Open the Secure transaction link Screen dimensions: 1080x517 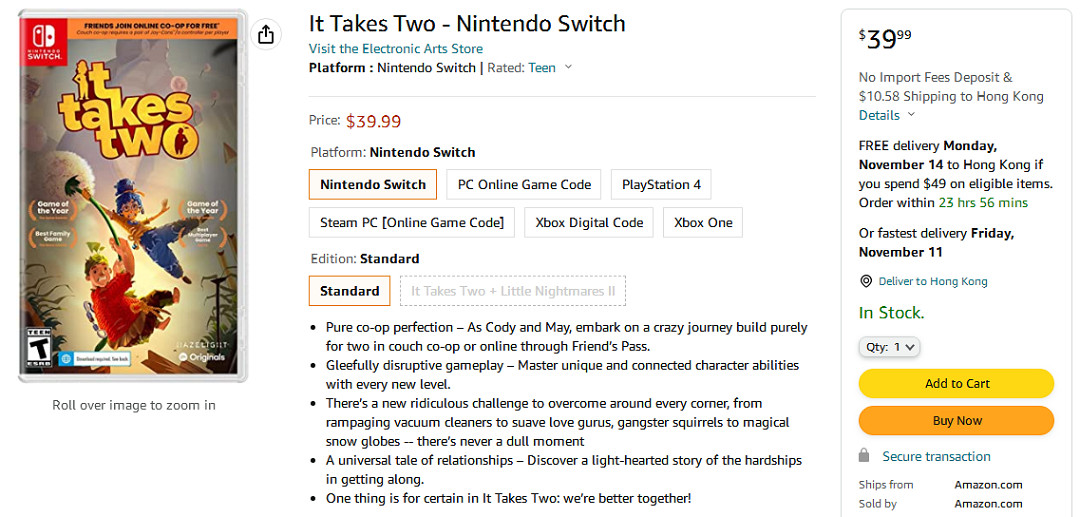point(936,456)
